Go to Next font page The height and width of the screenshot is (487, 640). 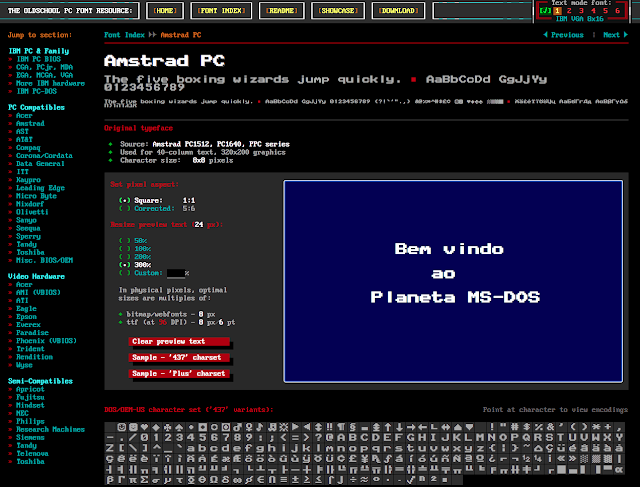point(615,35)
